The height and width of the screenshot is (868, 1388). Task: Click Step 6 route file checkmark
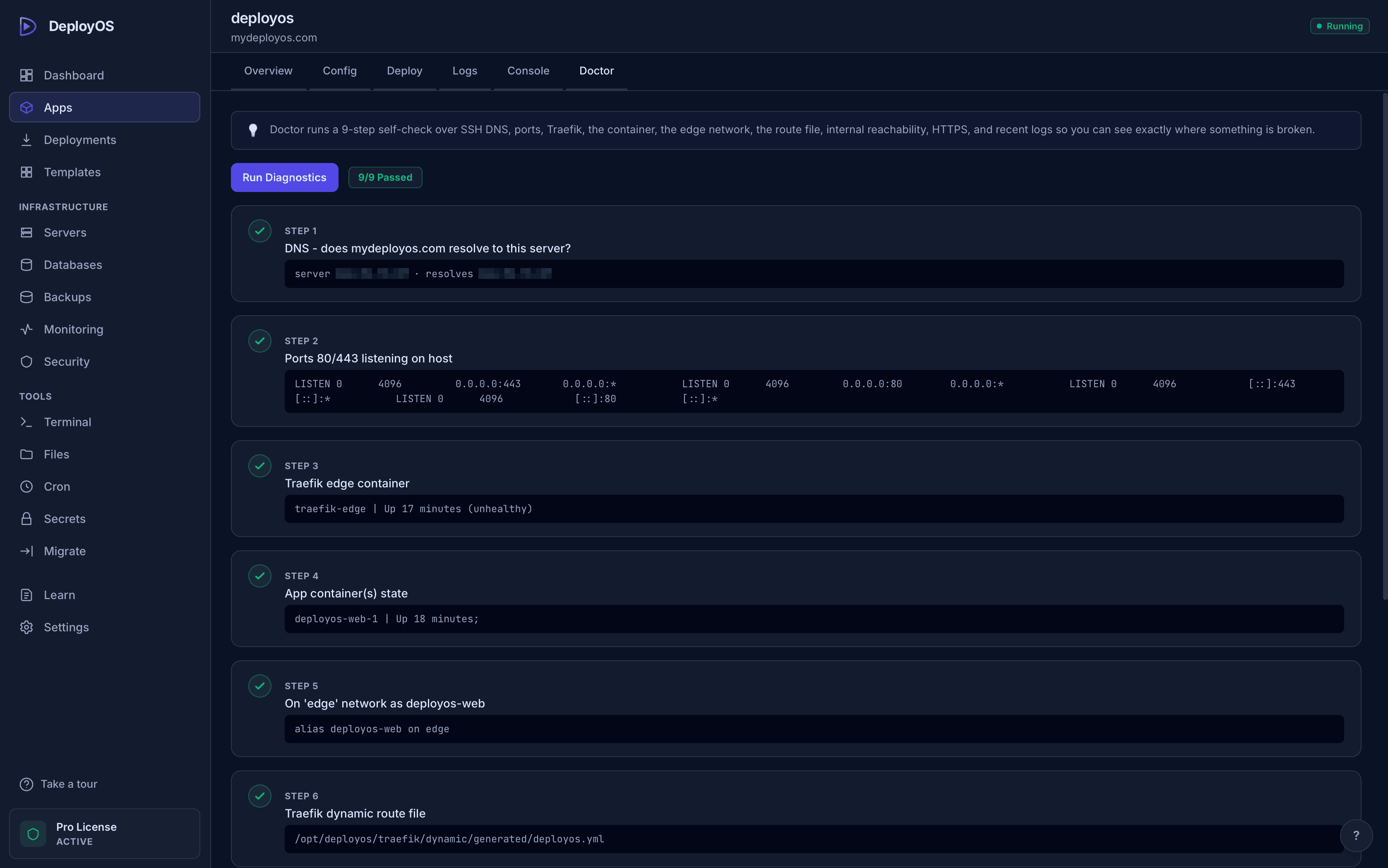coord(259,796)
